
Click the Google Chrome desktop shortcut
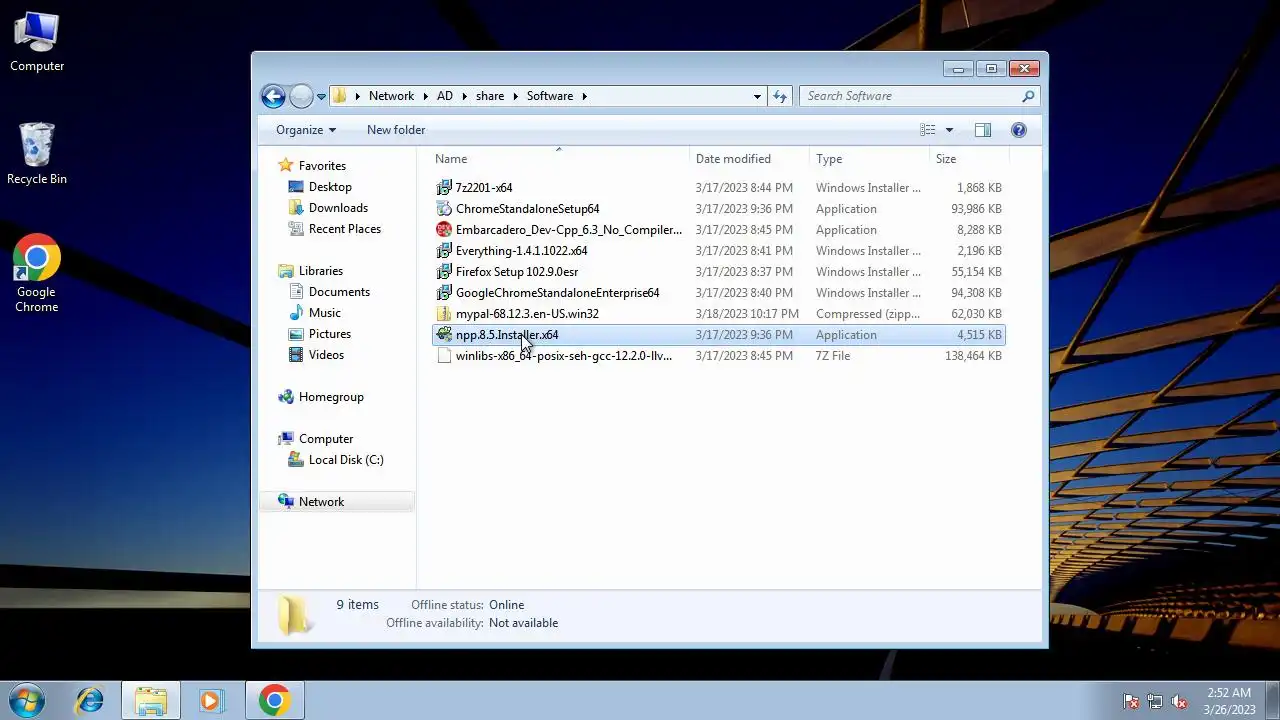point(37,274)
